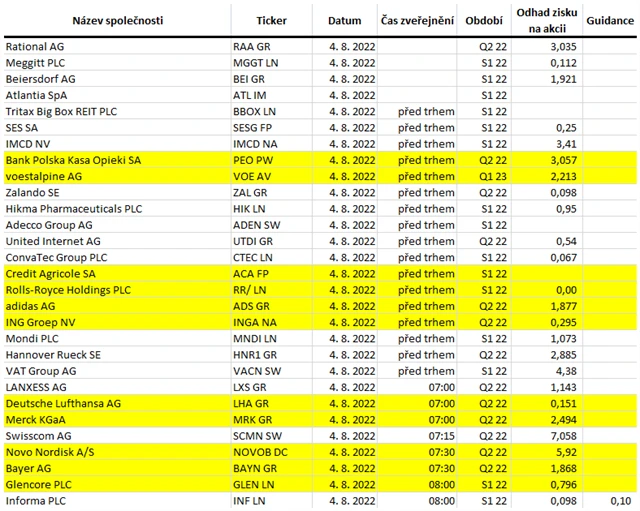Select the "Odhad zisku na akcii" header

coord(545,20)
